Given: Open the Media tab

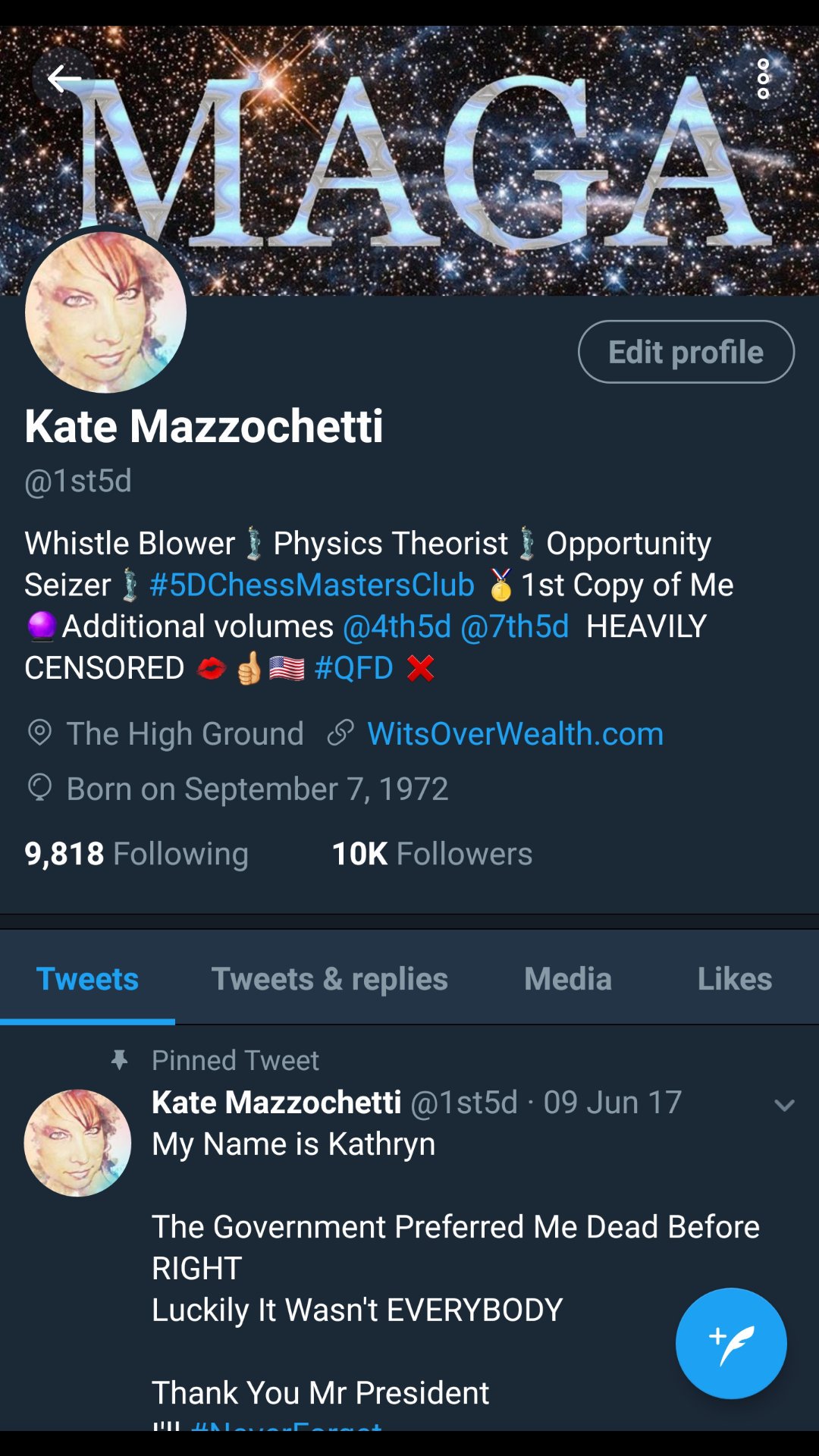Looking at the screenshot, I should point(568,978).
